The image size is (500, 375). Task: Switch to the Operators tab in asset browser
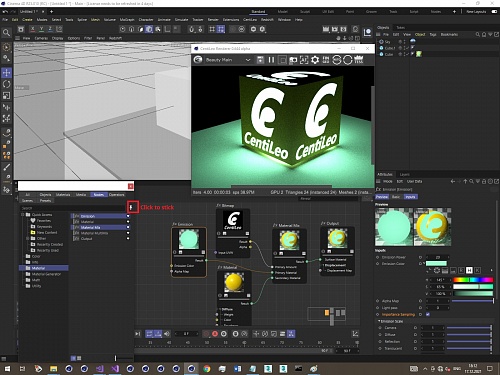116,195
